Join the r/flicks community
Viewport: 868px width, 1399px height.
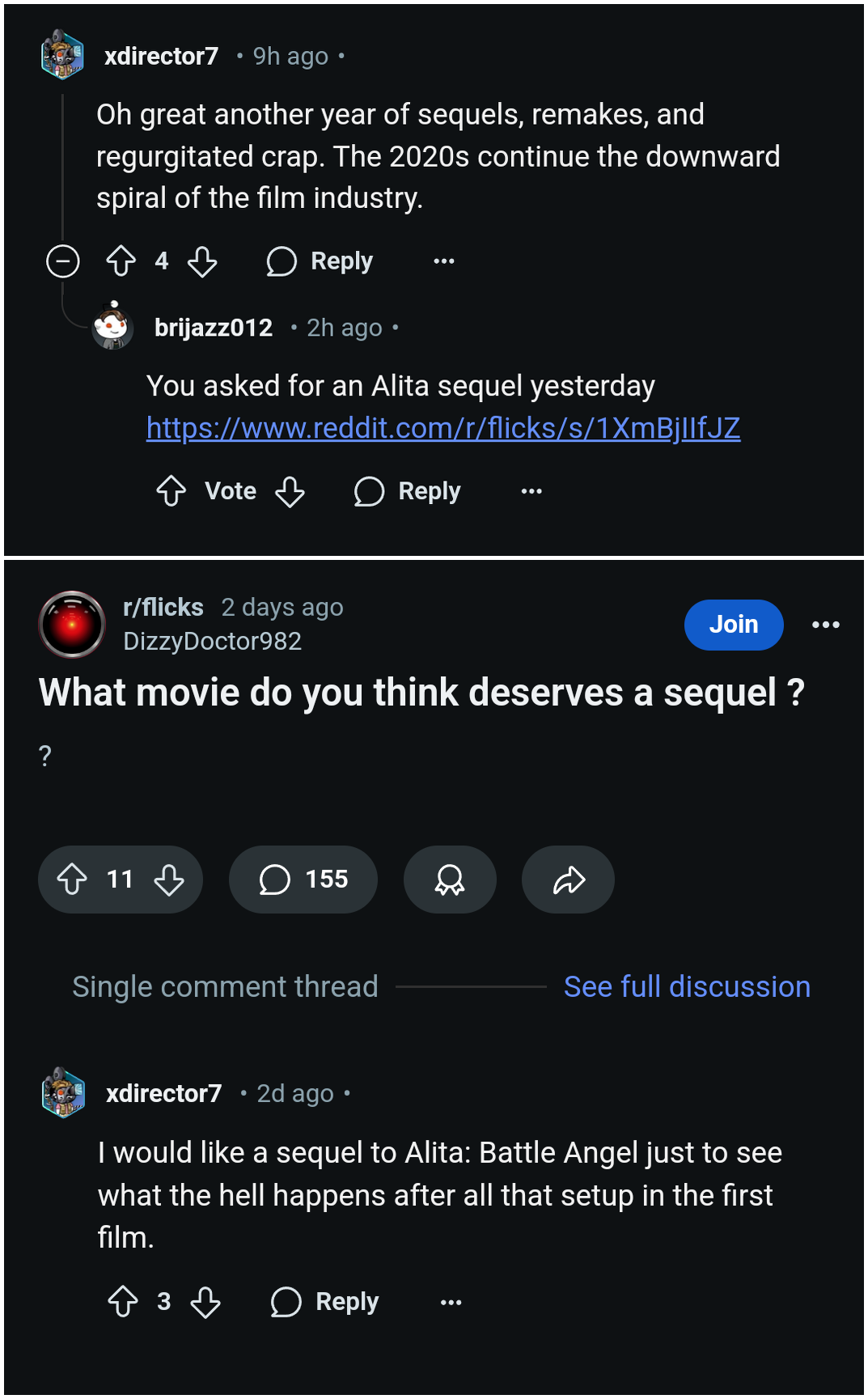pyautogui.click(x=733, y=625)
